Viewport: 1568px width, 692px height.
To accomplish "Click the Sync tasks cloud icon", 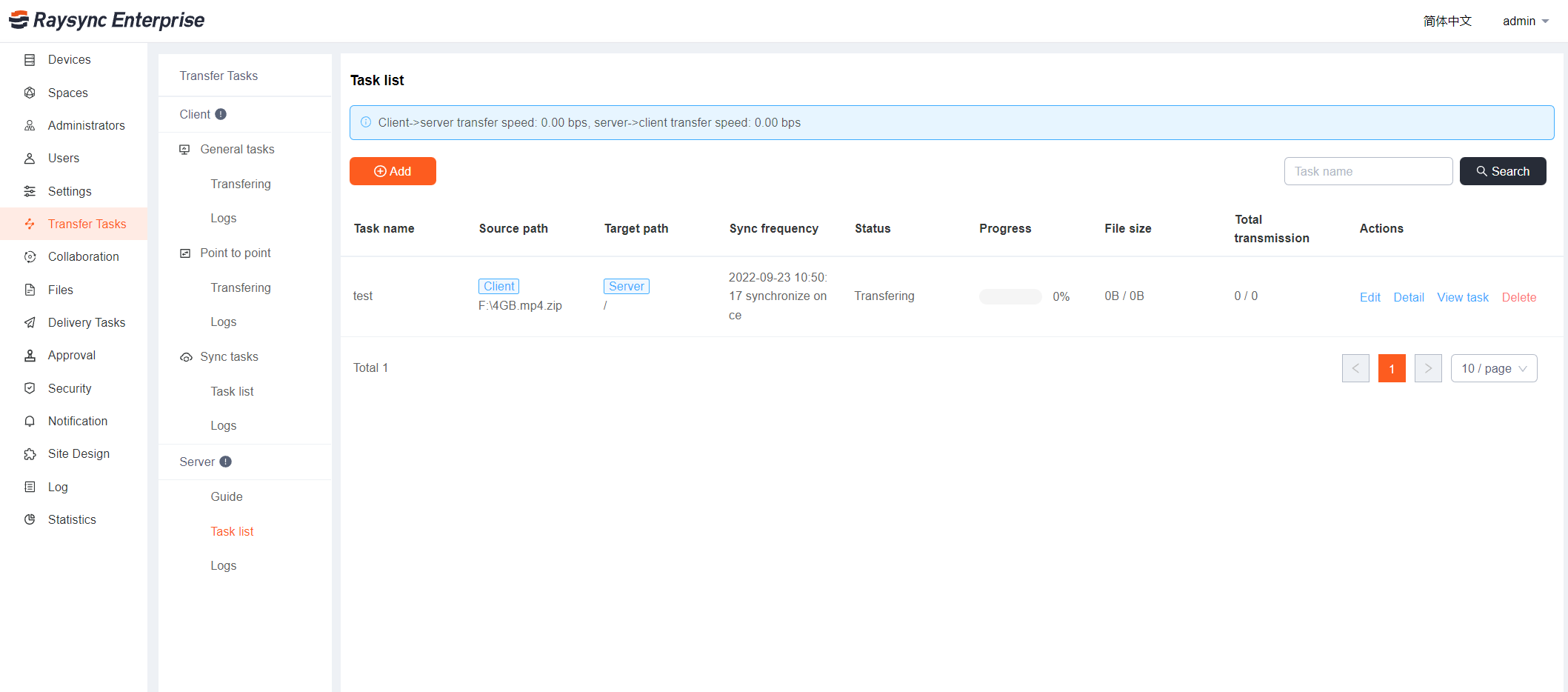I will [x=186, y=357].
